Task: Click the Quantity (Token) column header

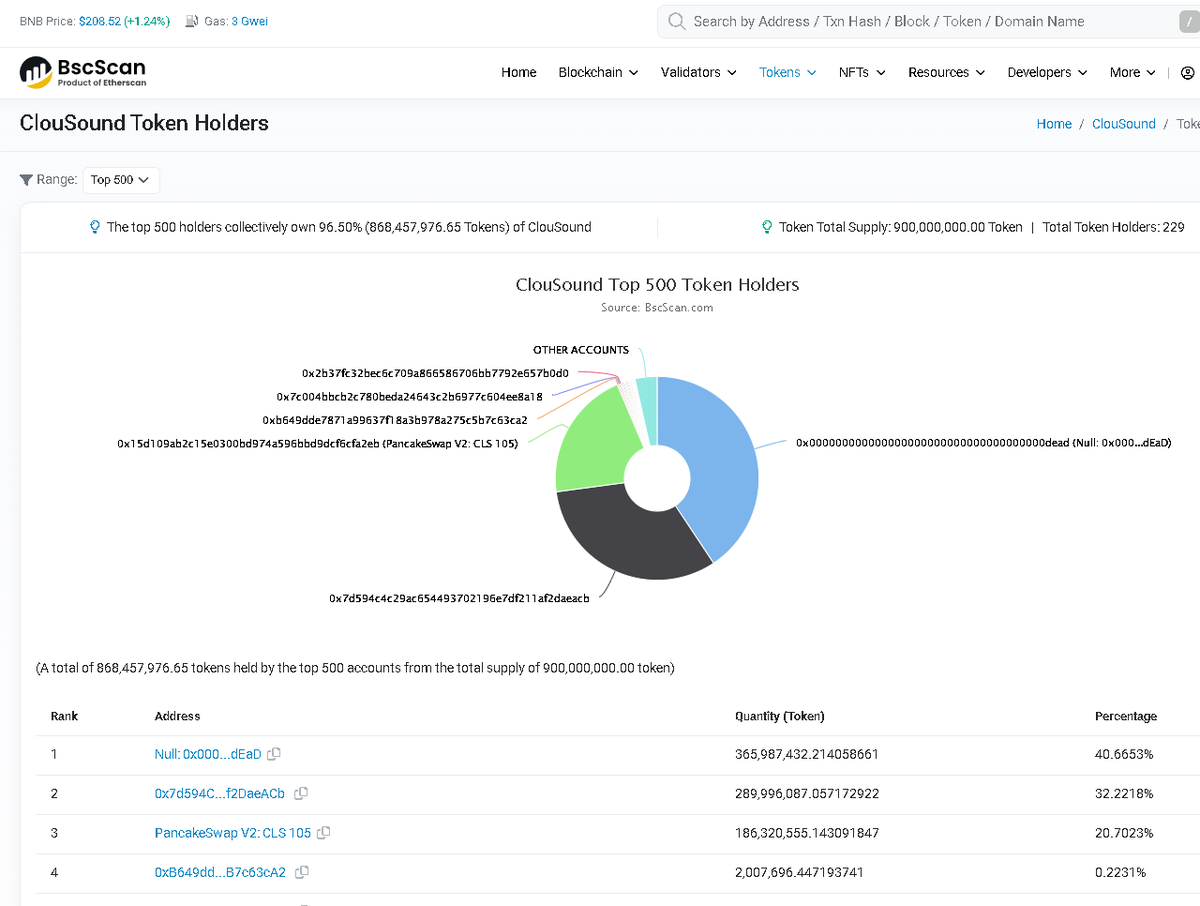Action: (780, 716)
